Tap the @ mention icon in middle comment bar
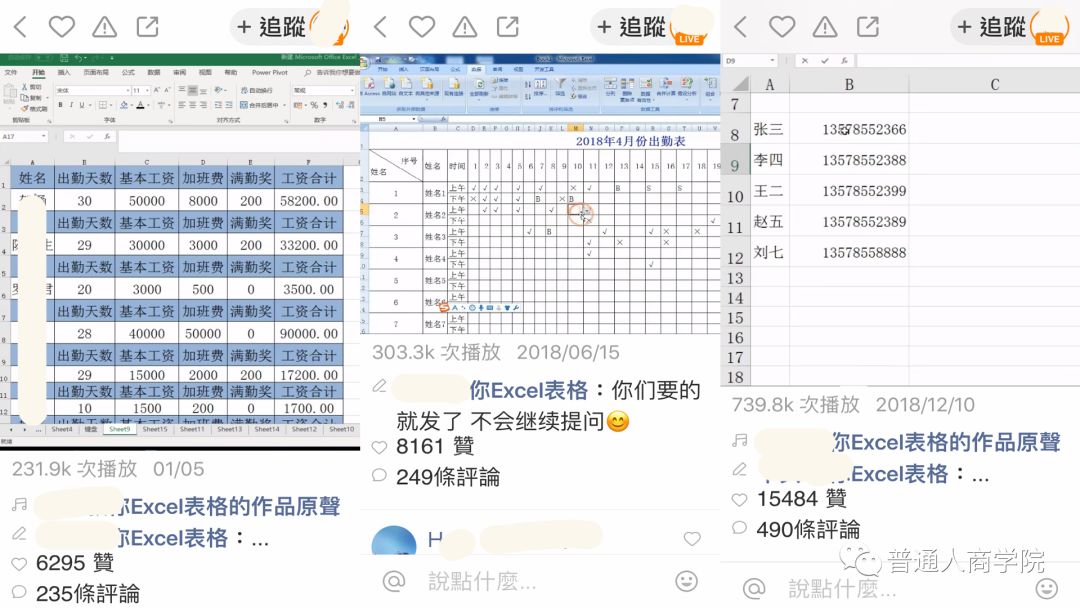 point(394,582)
